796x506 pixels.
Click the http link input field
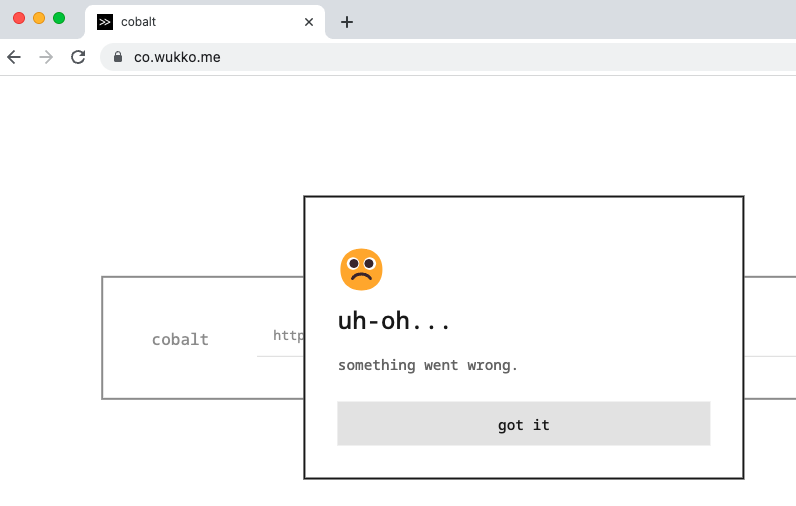click(280, 336)
